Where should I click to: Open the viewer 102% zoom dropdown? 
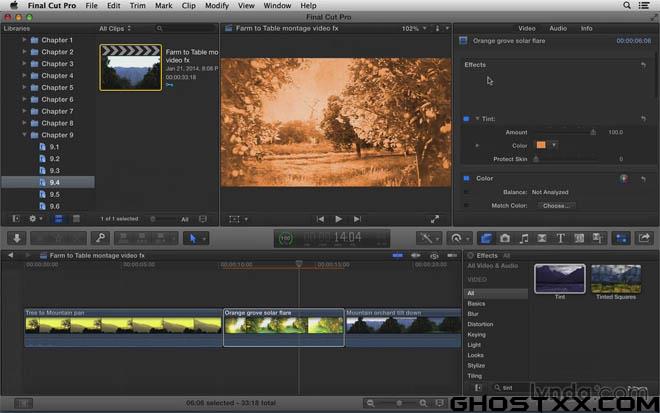pyautogui.click(x=414, y=28)
